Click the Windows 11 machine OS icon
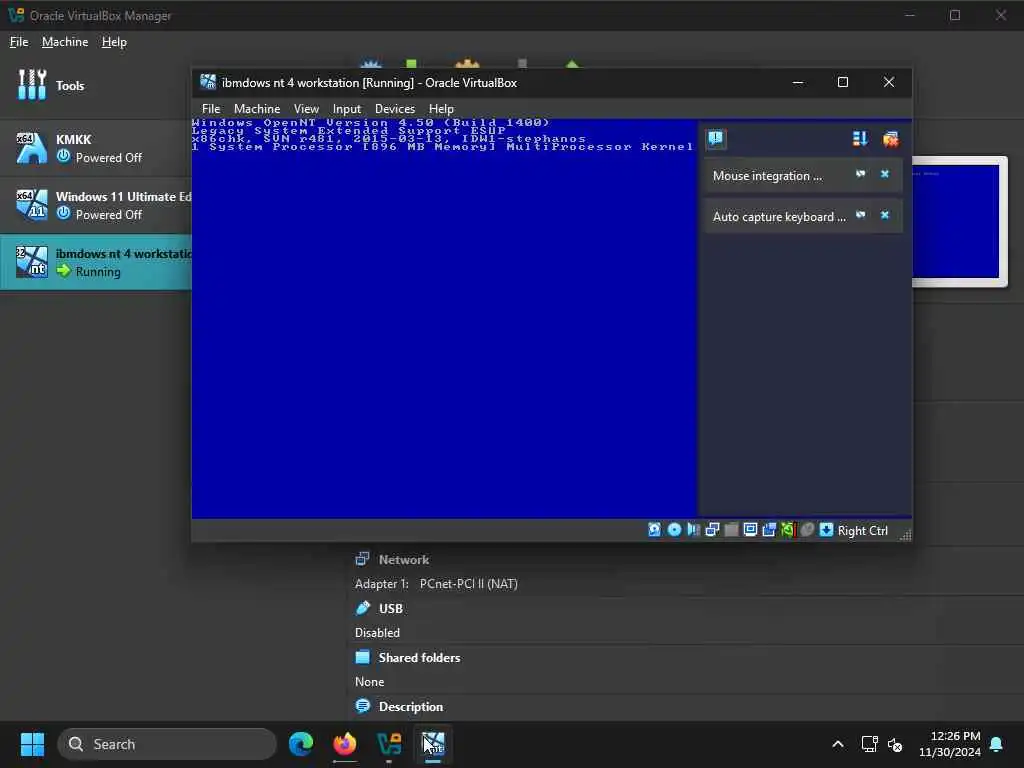The width and height of the screenshot is (1024, 768). 31,204
